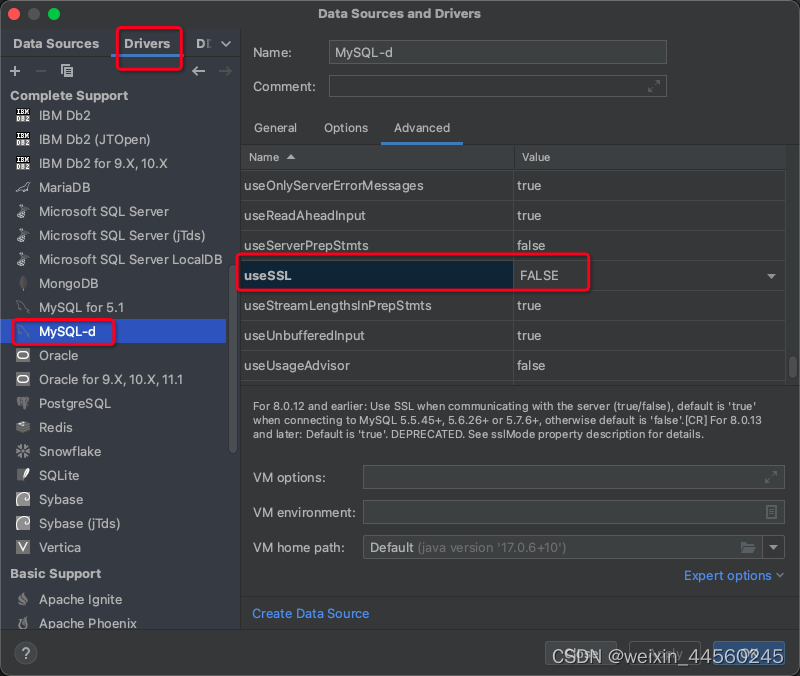
Task: Expand the hidden tabs chevron
Action: [x=226, y=44]
